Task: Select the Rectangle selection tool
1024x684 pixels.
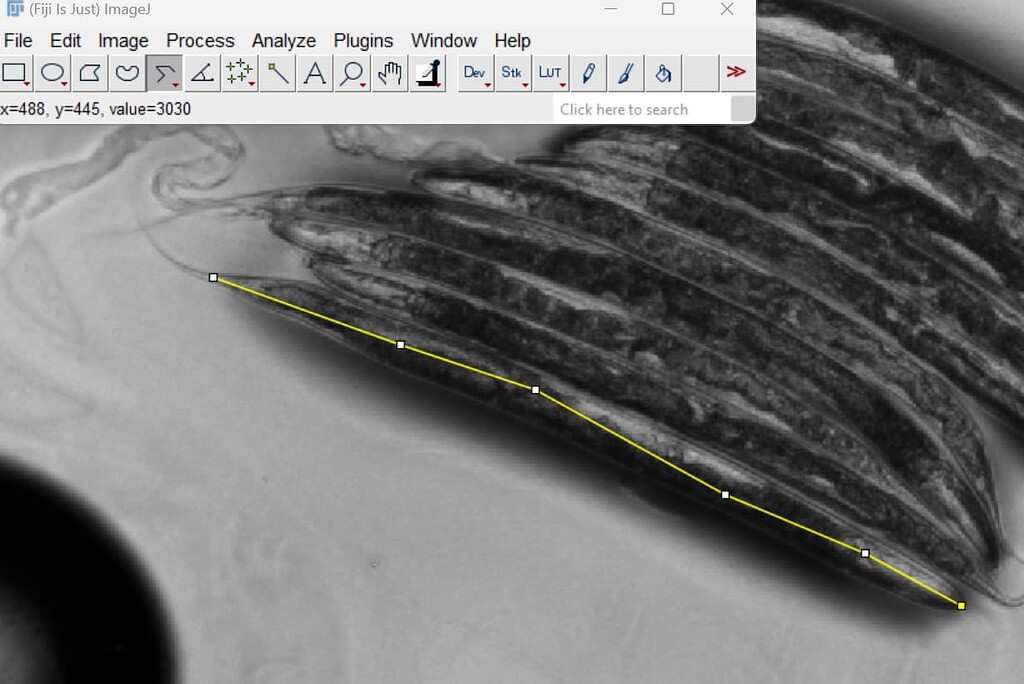Action: pyautogui.click(x=14, y=72)
